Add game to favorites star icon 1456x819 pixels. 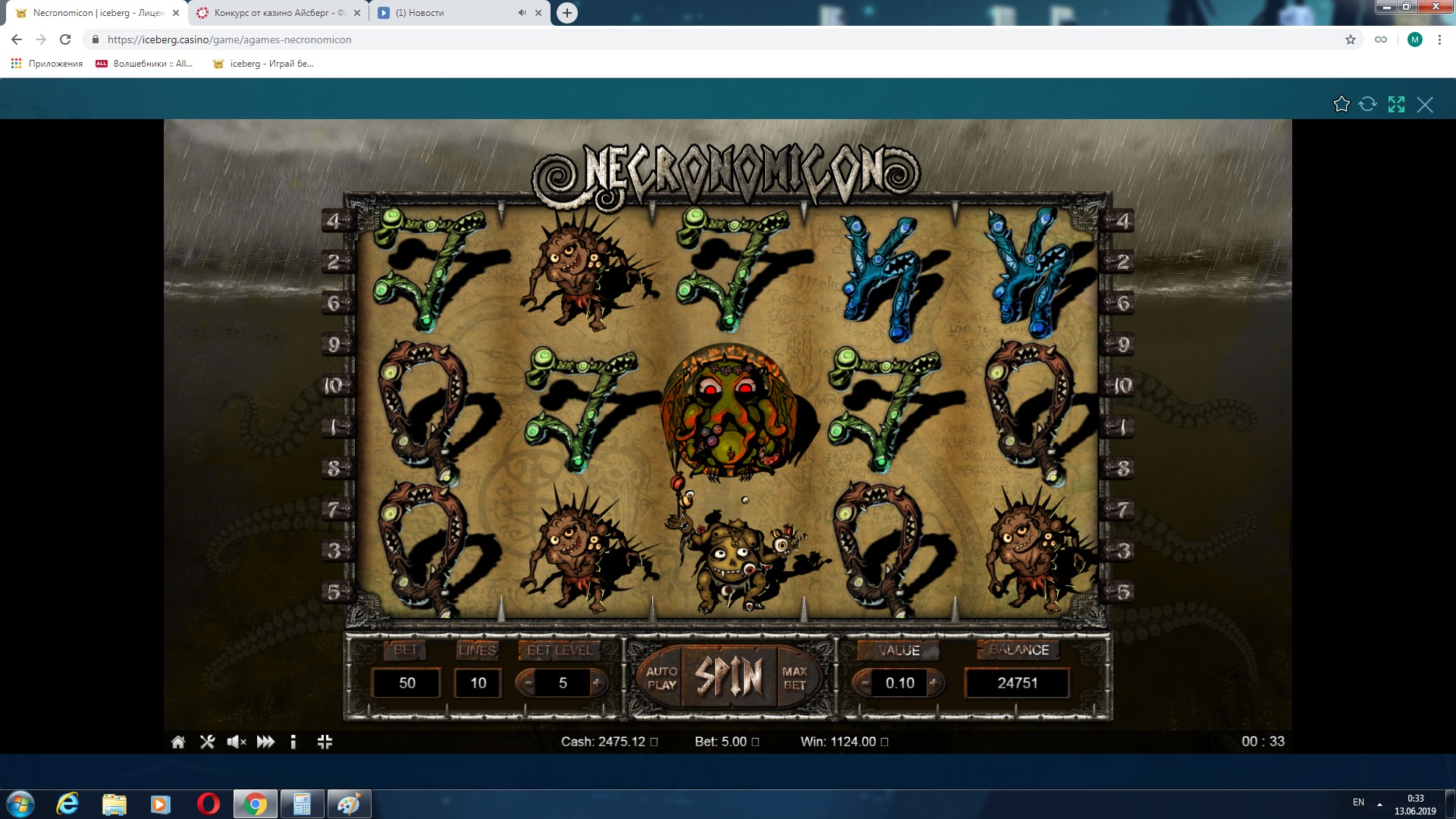click(x=1341, y=105)
